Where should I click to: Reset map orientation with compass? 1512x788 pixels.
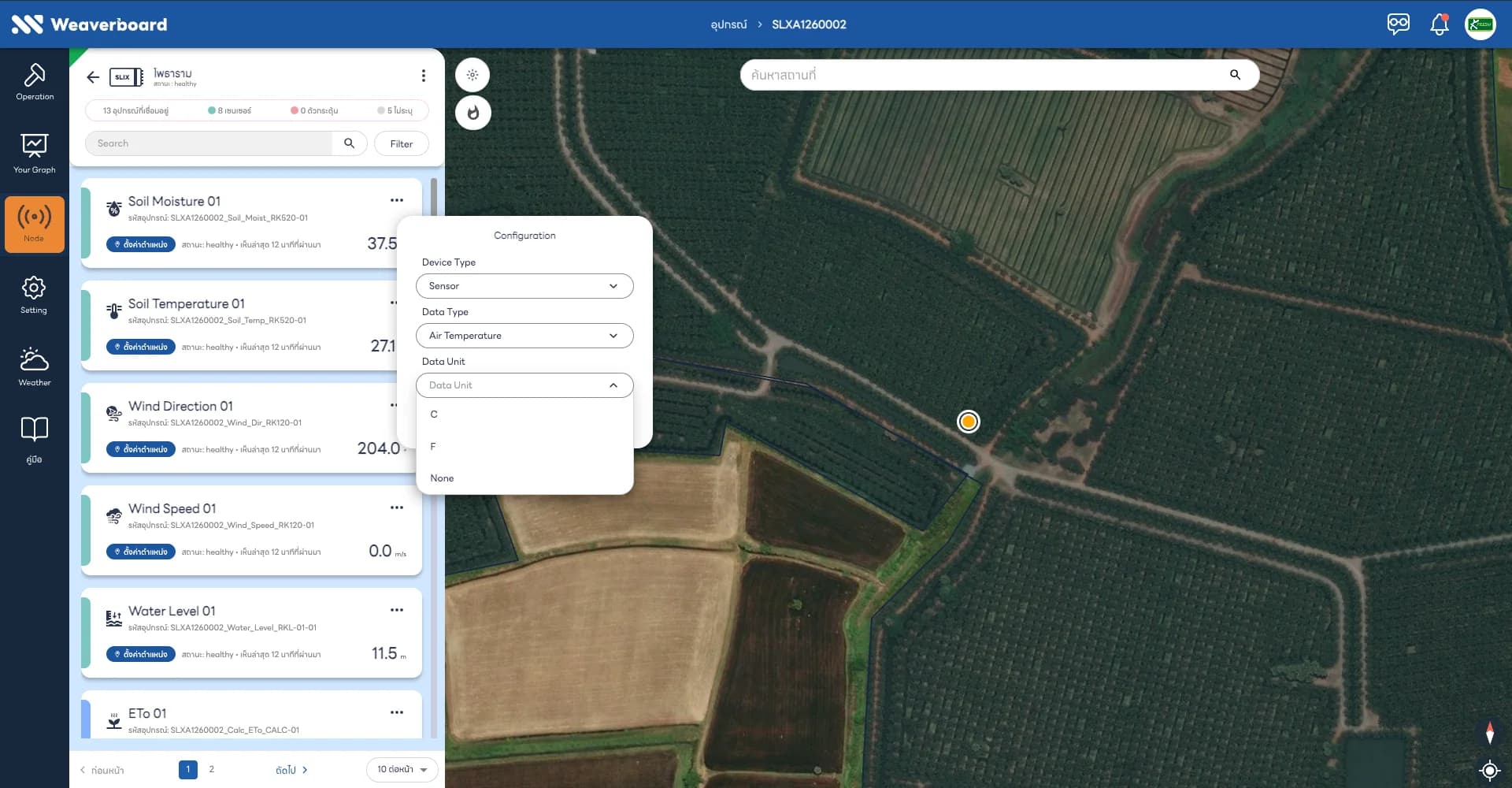click(1489, 733)
